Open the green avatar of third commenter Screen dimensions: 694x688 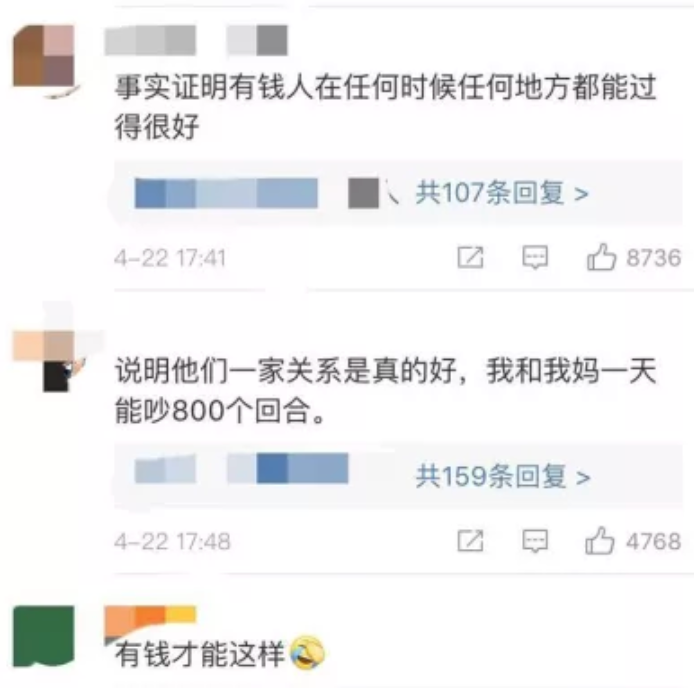tap(44, 636)
